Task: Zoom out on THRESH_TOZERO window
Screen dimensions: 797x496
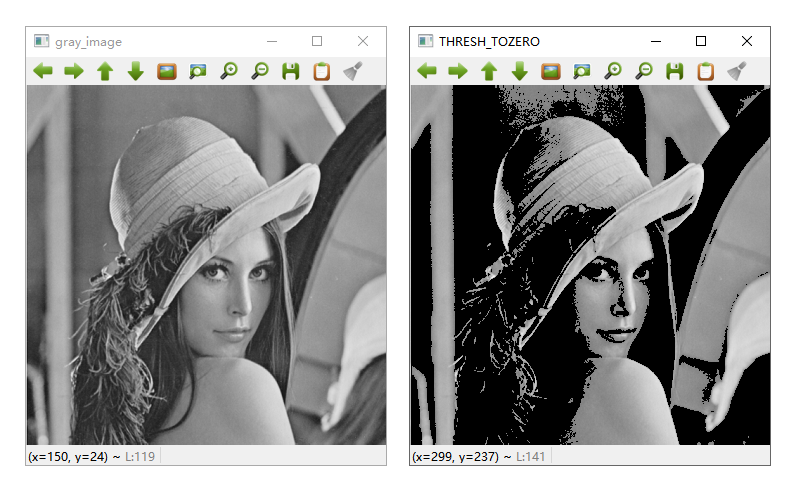Action: pyautogui.click(x=643, y=71)
